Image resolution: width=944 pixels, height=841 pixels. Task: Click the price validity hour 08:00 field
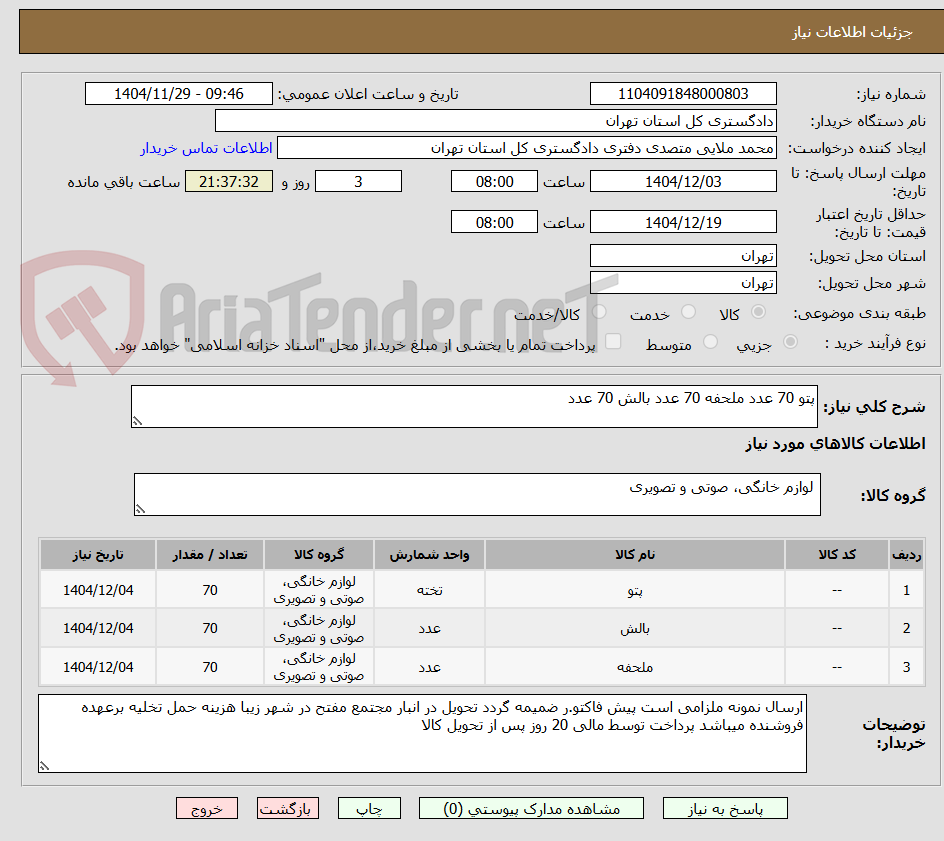pos(494,222)
